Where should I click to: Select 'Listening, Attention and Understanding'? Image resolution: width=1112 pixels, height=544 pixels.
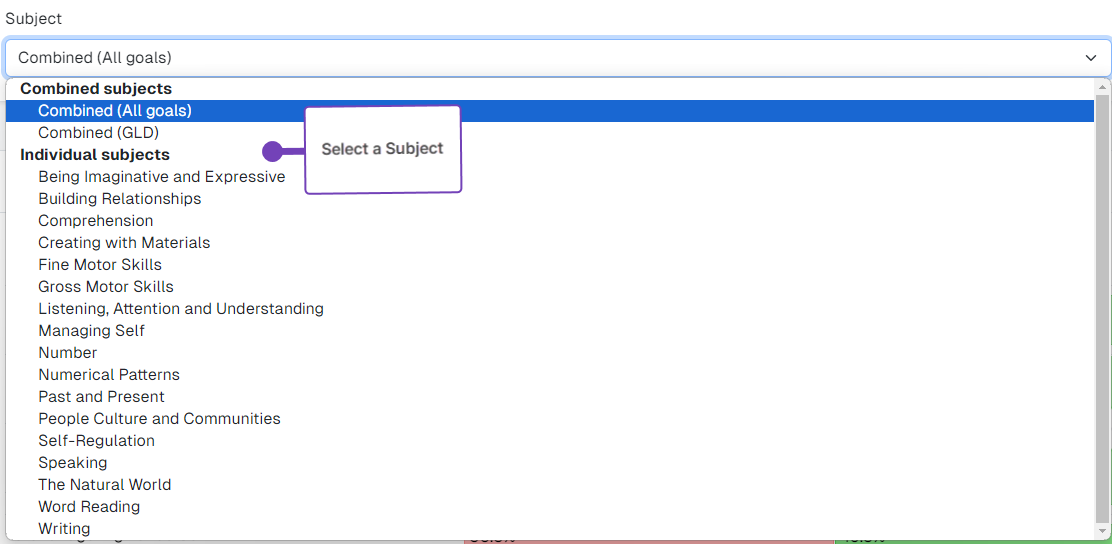point(180,309)
